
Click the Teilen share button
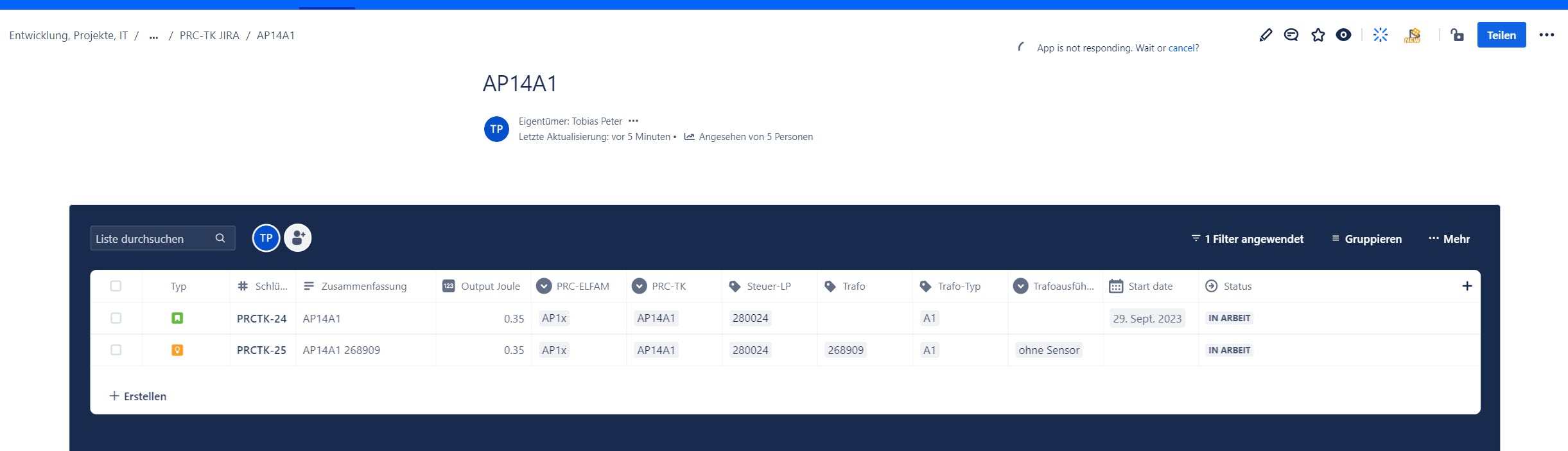click(x=1501, y=35)
